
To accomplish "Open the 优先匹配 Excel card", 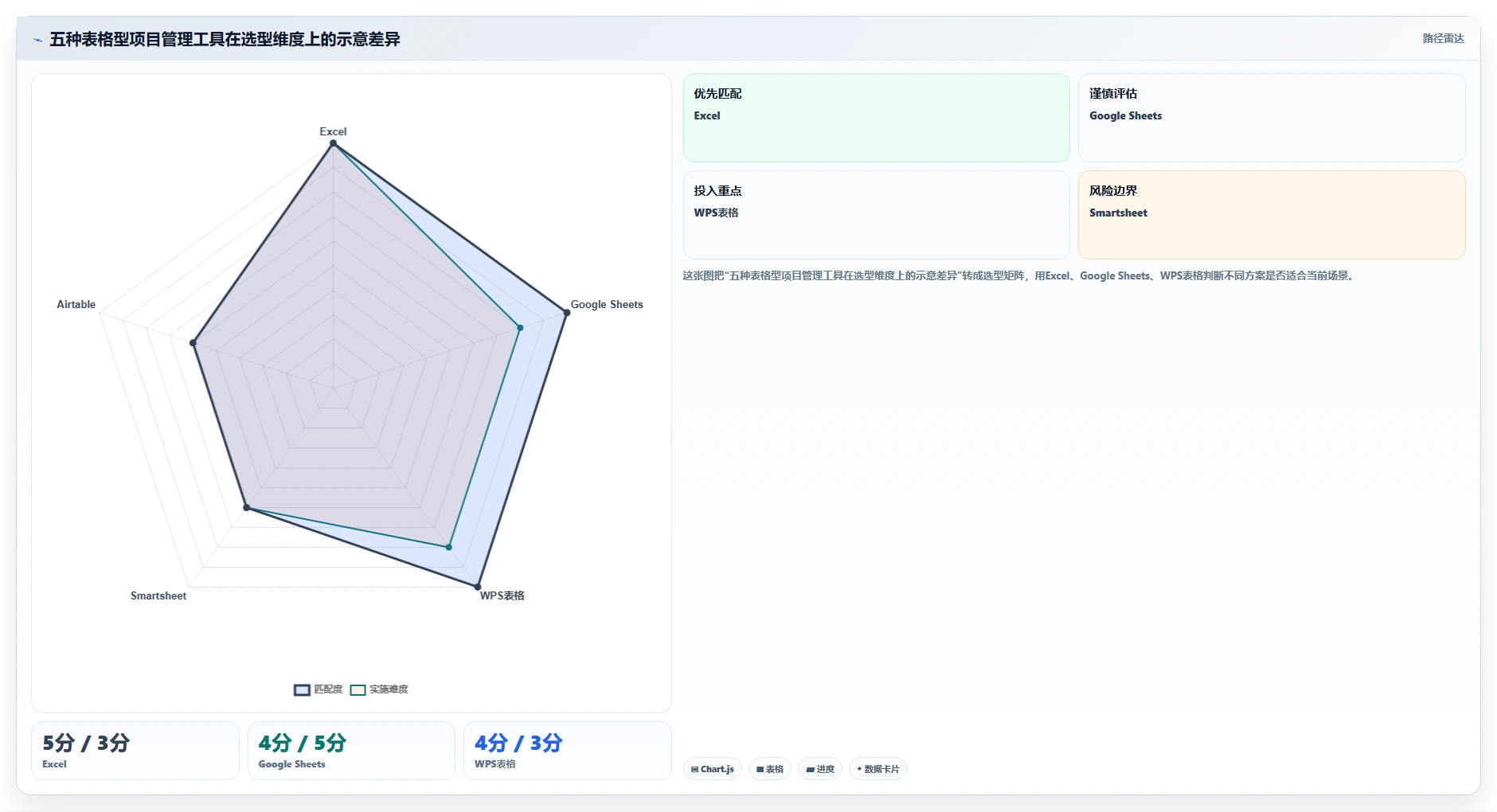I will (x=876, y=118).
